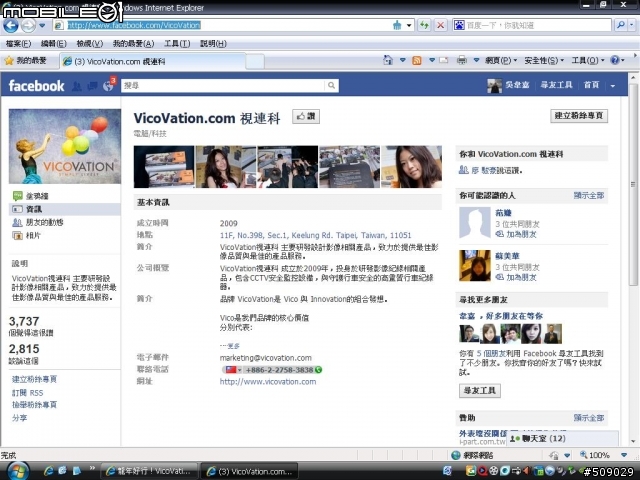Screen dimensions: 640x480
Task: Switch to the 龍年好行！VicoVati... taskbar window
Action: pos(149,471)
